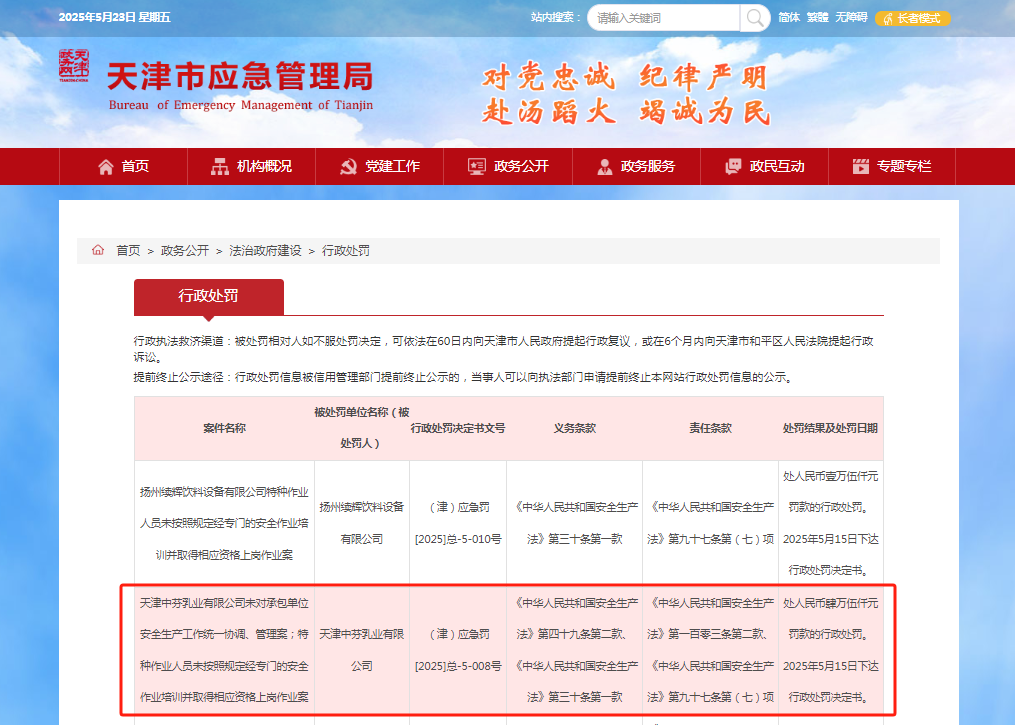
Task: Go to 政务公开 in the breadcrumb
Action: click(184, 251)
